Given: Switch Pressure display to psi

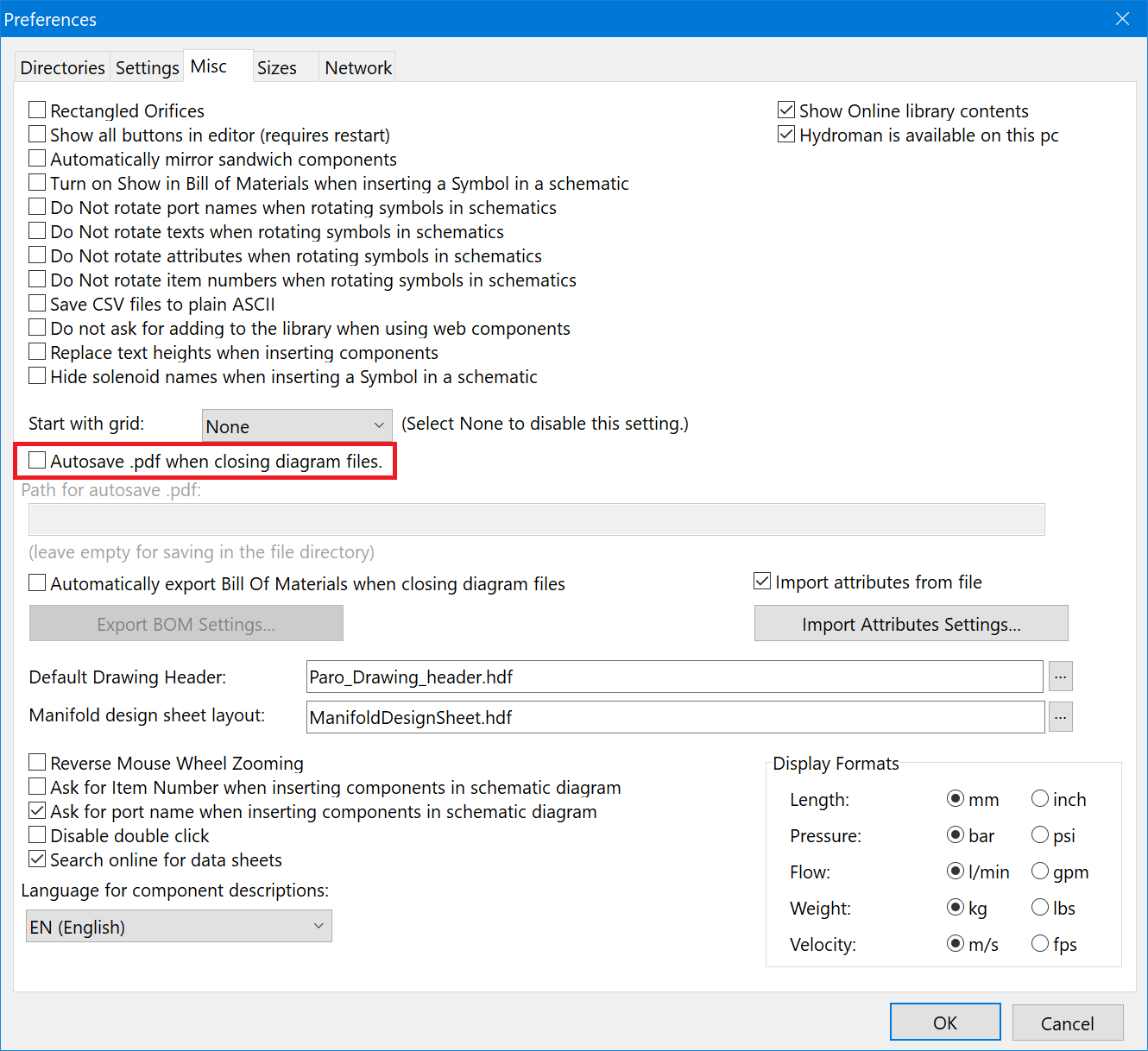Looking at the screenshot, I should click(x=1040, y=834).
